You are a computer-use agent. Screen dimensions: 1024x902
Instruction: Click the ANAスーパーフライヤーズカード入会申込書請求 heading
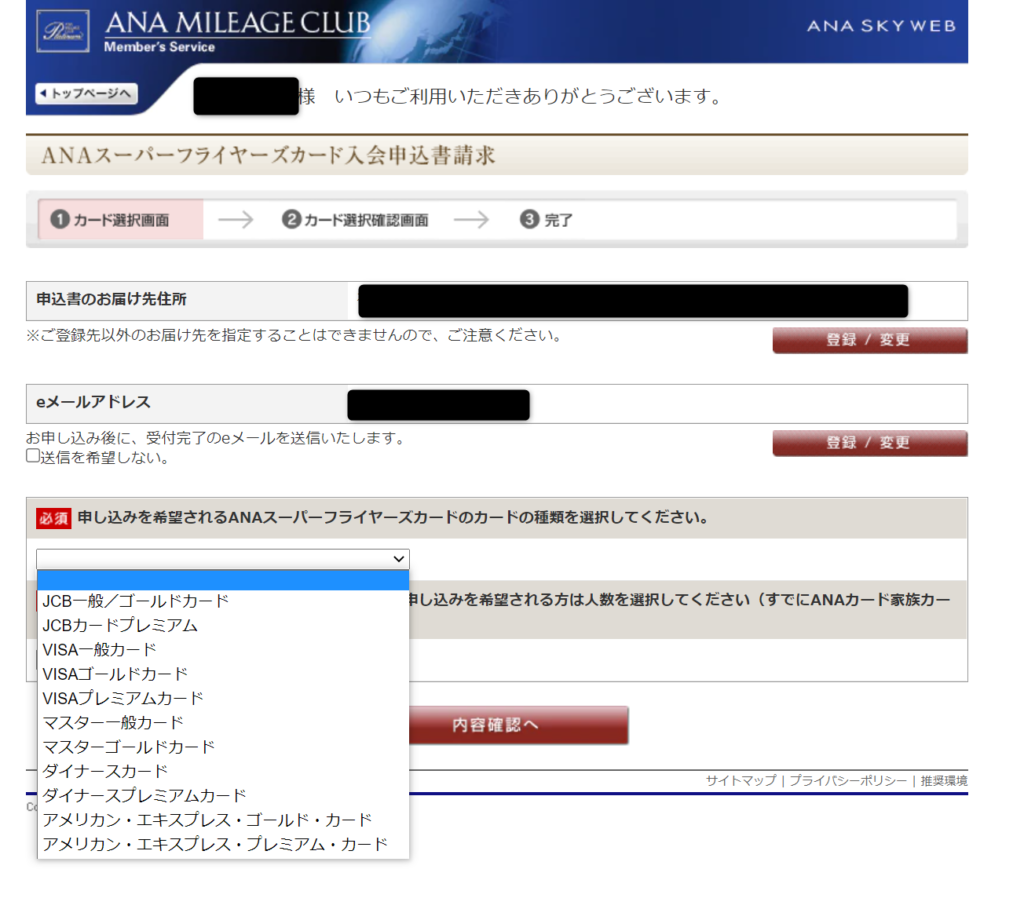click(268, 155)
